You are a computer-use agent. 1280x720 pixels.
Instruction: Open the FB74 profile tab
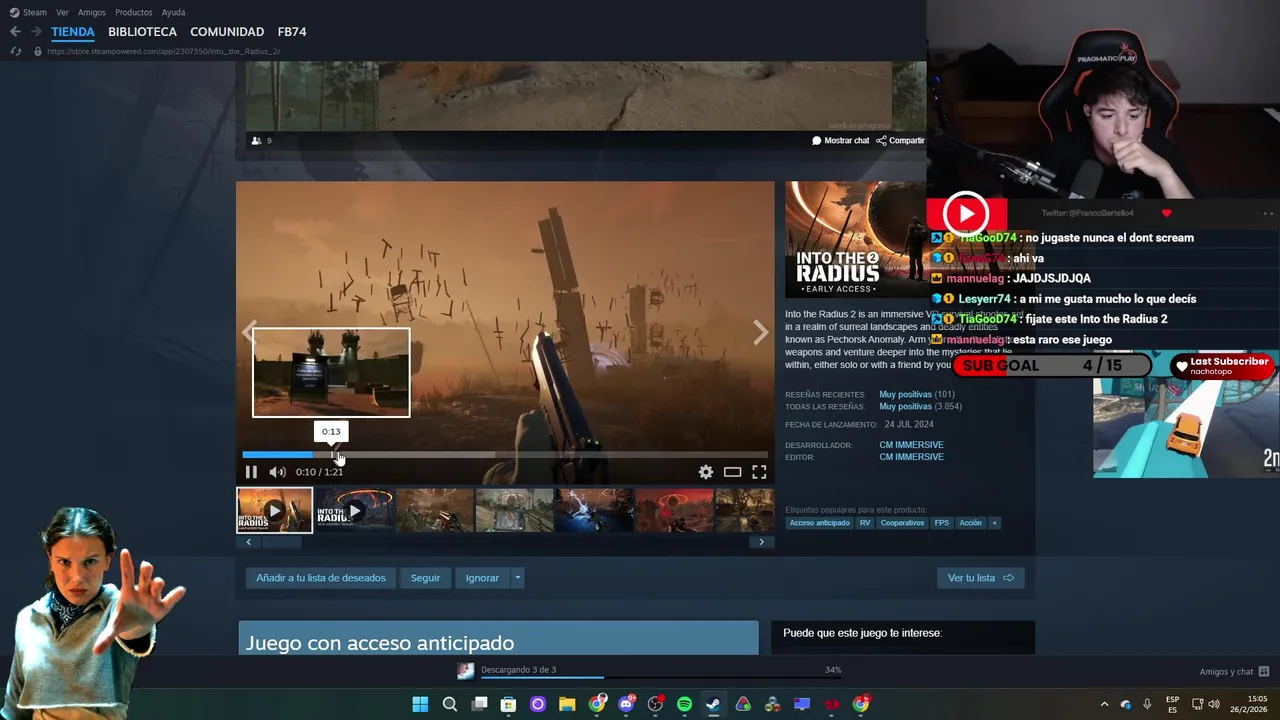(292, 32)
